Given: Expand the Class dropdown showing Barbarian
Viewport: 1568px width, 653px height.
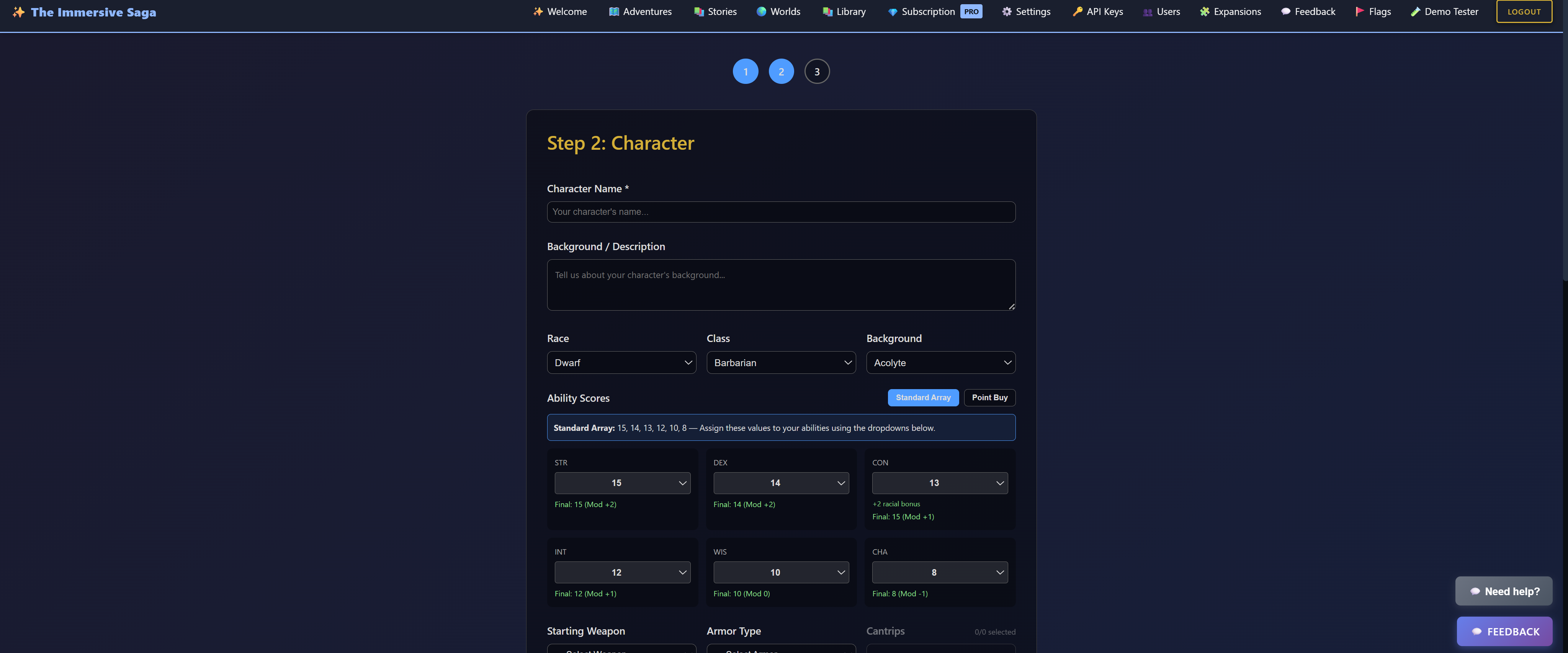Looking at the screenshot, I should tap(781, 363).
